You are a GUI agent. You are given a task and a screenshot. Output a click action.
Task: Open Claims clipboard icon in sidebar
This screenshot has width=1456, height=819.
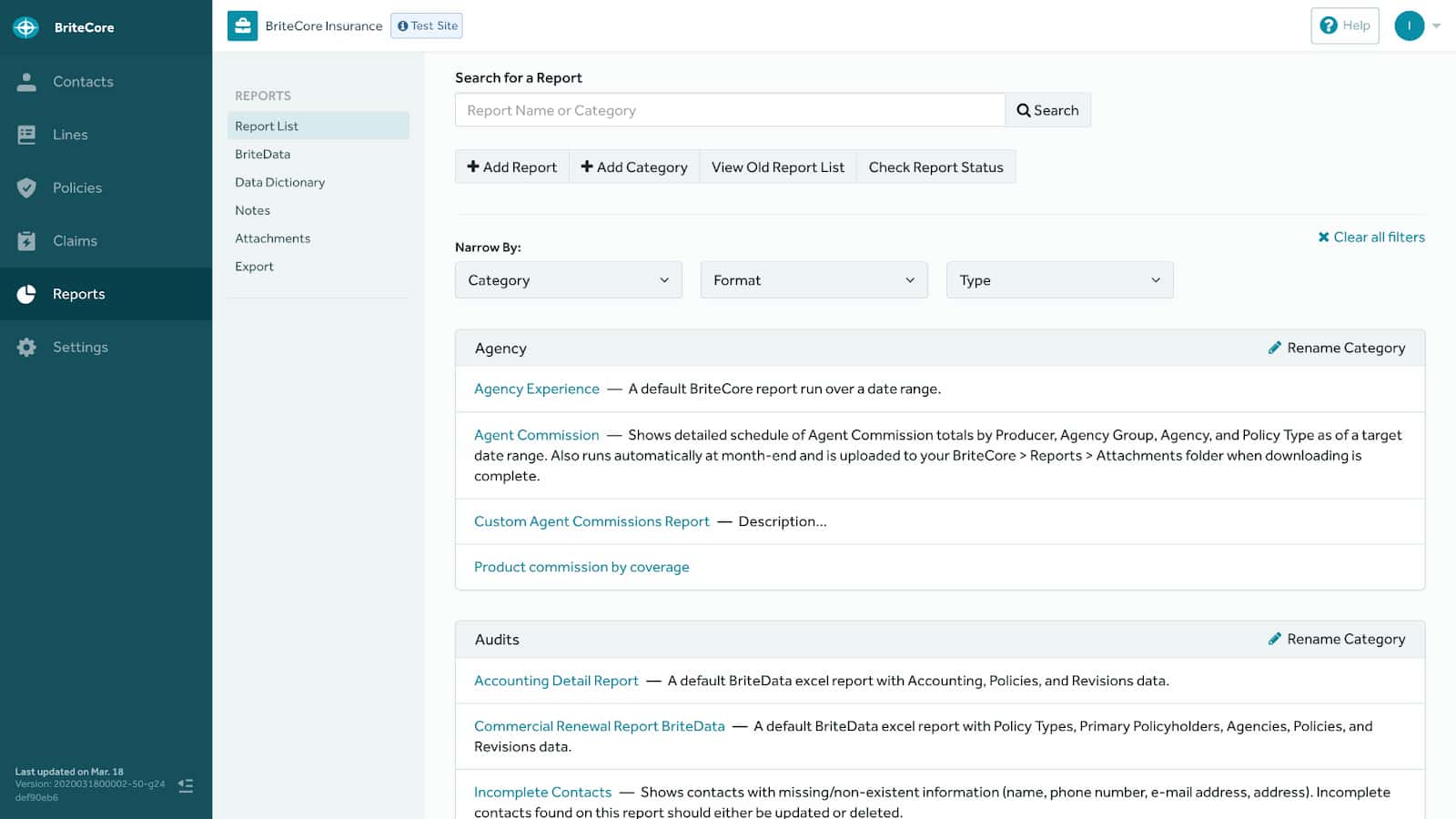[26, 241]
